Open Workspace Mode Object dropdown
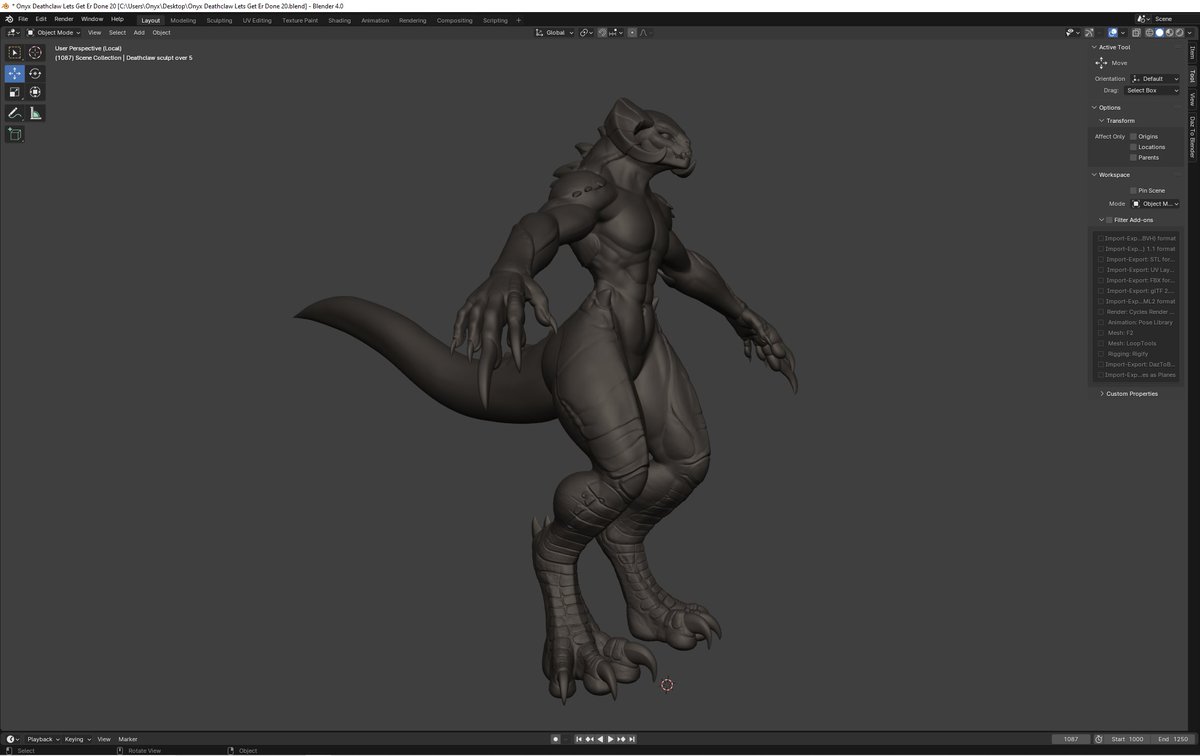1200x756 pixels. tap(1155, 203)
